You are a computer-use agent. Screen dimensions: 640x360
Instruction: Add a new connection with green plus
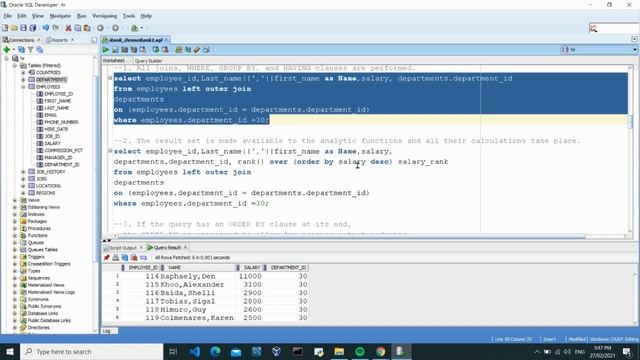point(7,49)
